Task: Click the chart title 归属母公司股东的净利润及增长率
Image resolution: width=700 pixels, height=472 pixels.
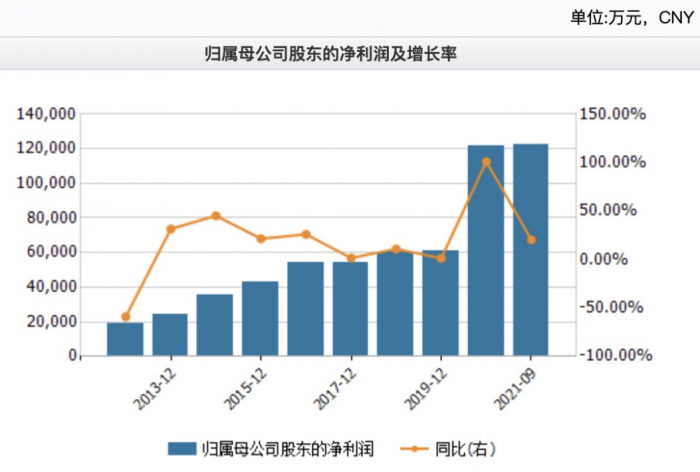Action: [331, 54]
